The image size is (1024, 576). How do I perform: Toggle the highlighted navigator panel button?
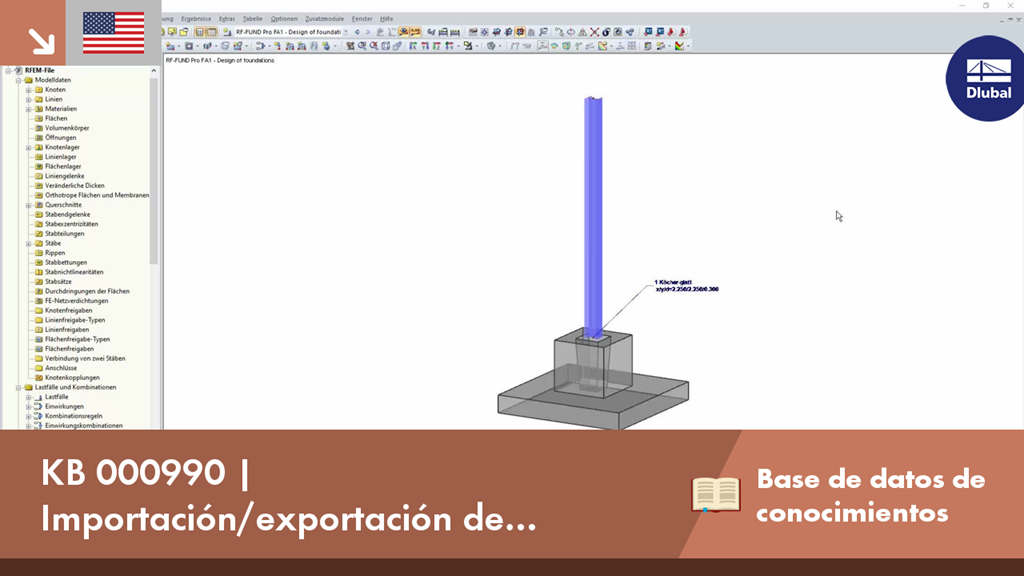point(200,31)
